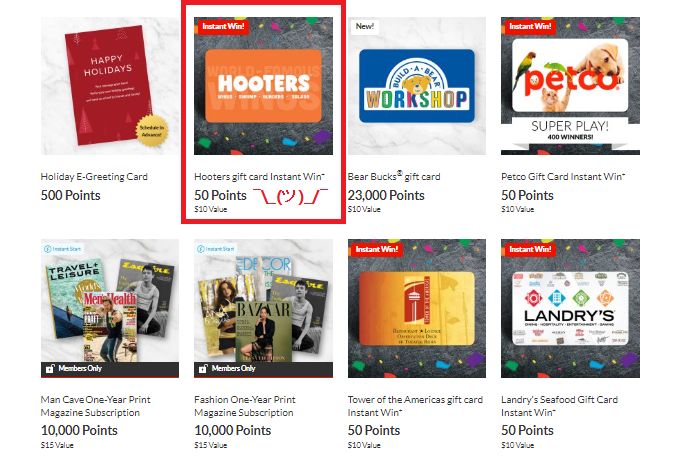
Task: Open the Bear Bucks gift card title link
Action: pos(394,176)
